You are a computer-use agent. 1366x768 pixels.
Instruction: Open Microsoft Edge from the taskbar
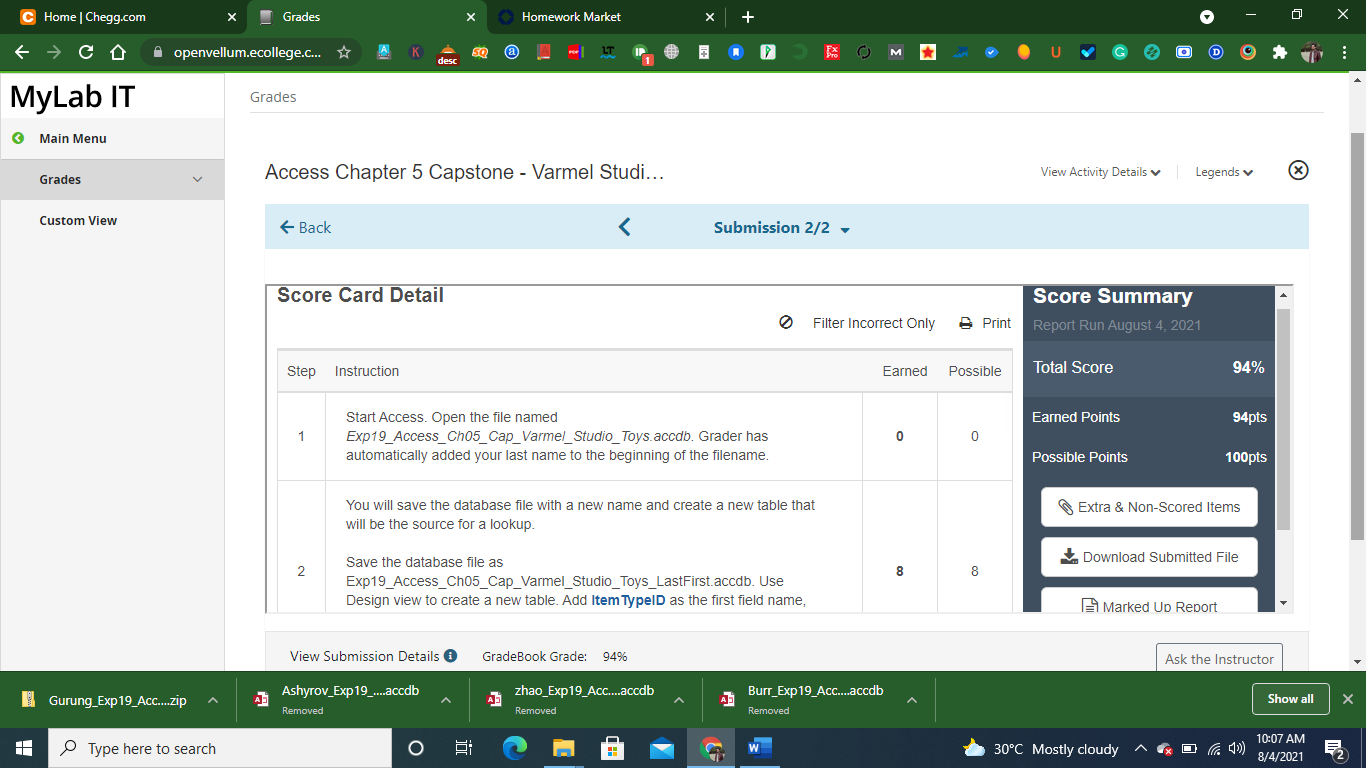pos(514,748)
